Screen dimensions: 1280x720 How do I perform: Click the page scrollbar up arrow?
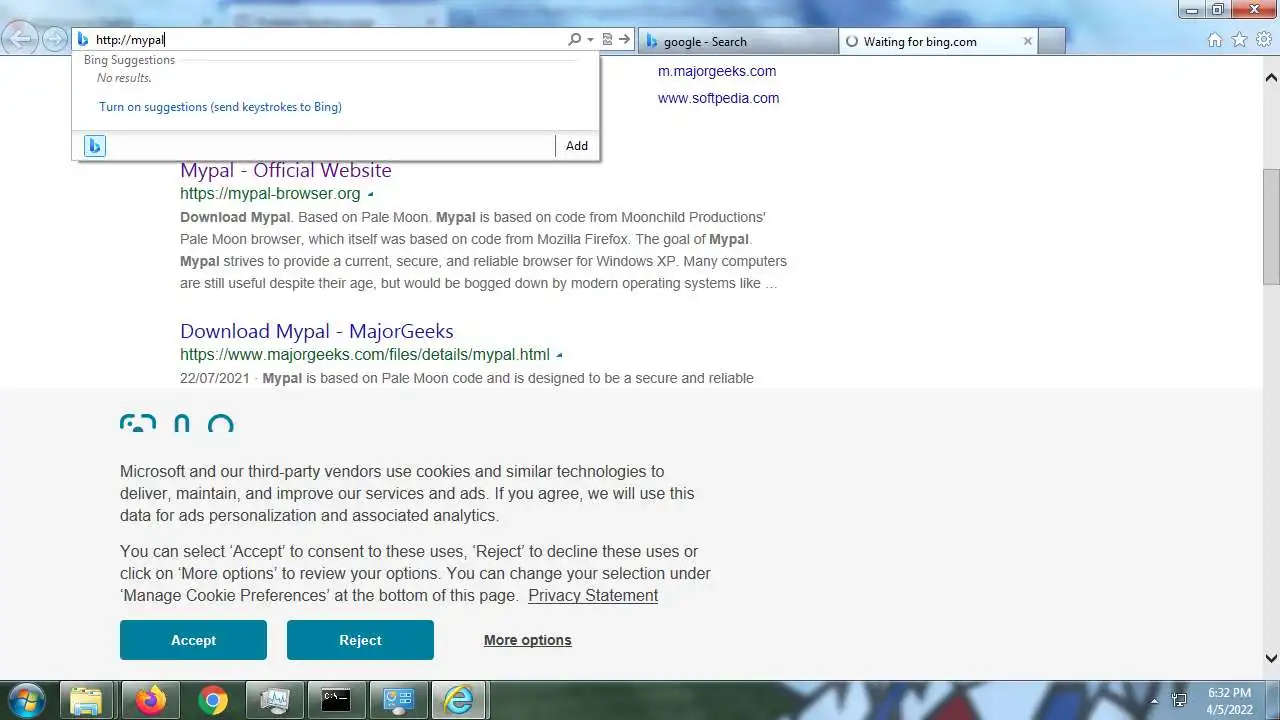pyautogui.click(x=1271, y=78)
